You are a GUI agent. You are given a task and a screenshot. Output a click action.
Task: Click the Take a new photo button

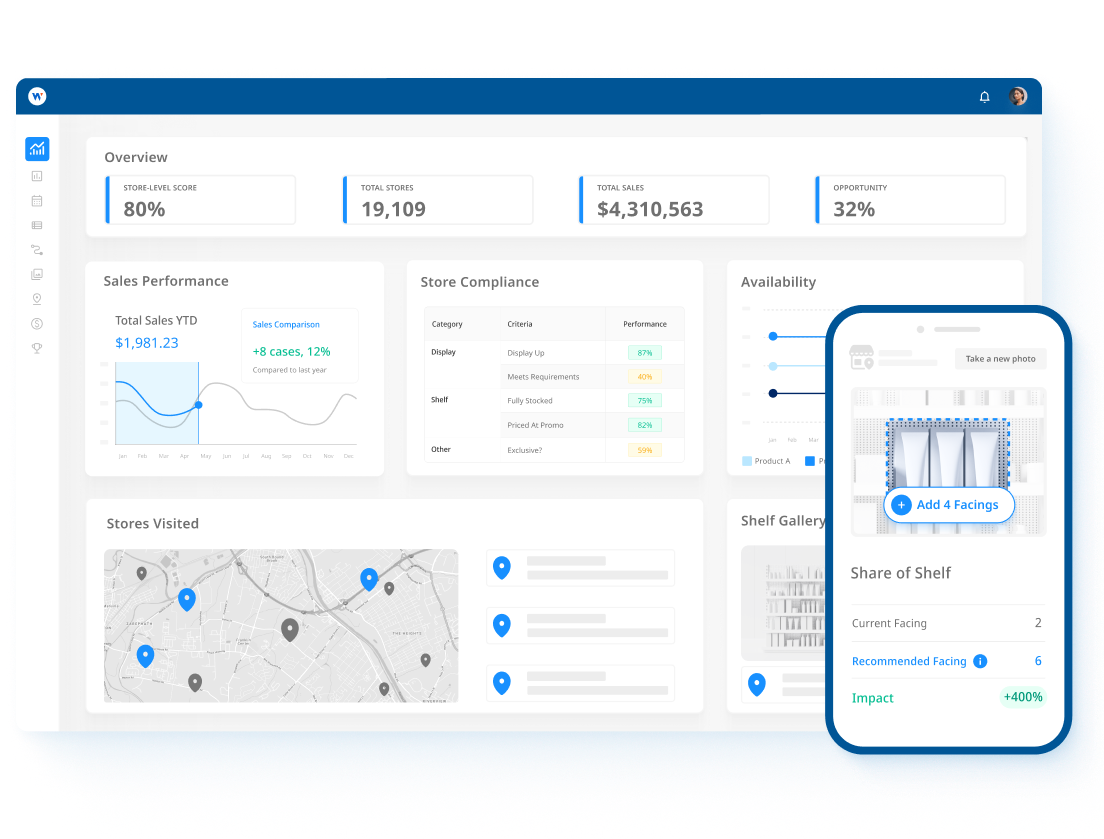click(x=1000, y=359)
